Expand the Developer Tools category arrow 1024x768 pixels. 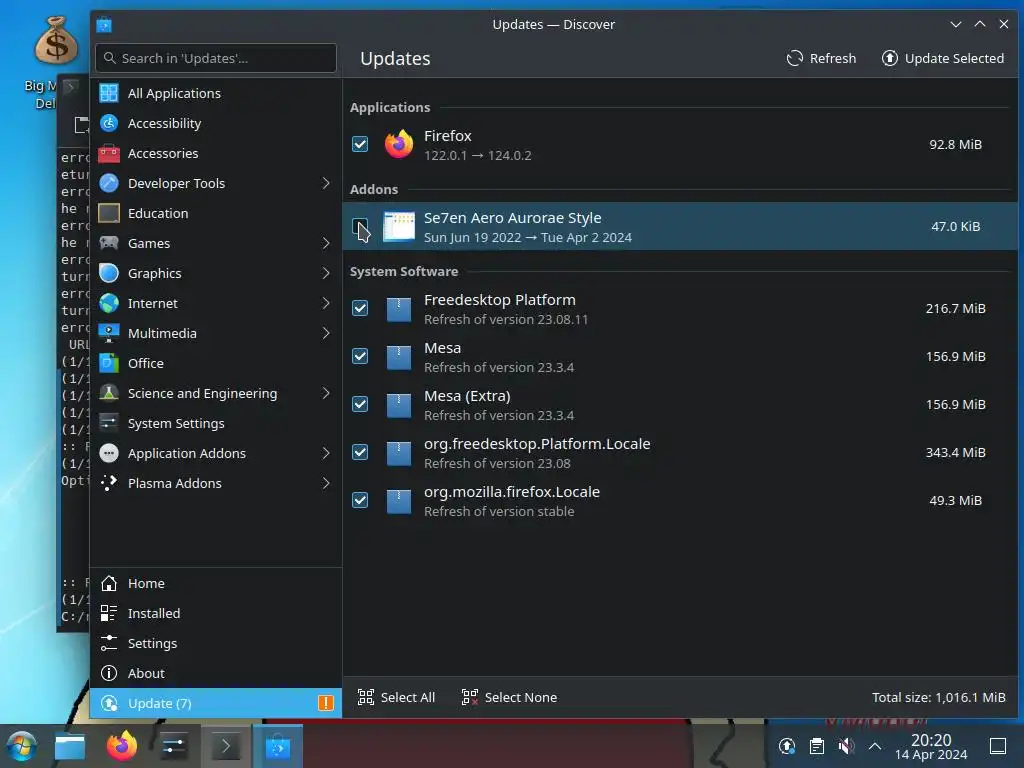[326, 184]
